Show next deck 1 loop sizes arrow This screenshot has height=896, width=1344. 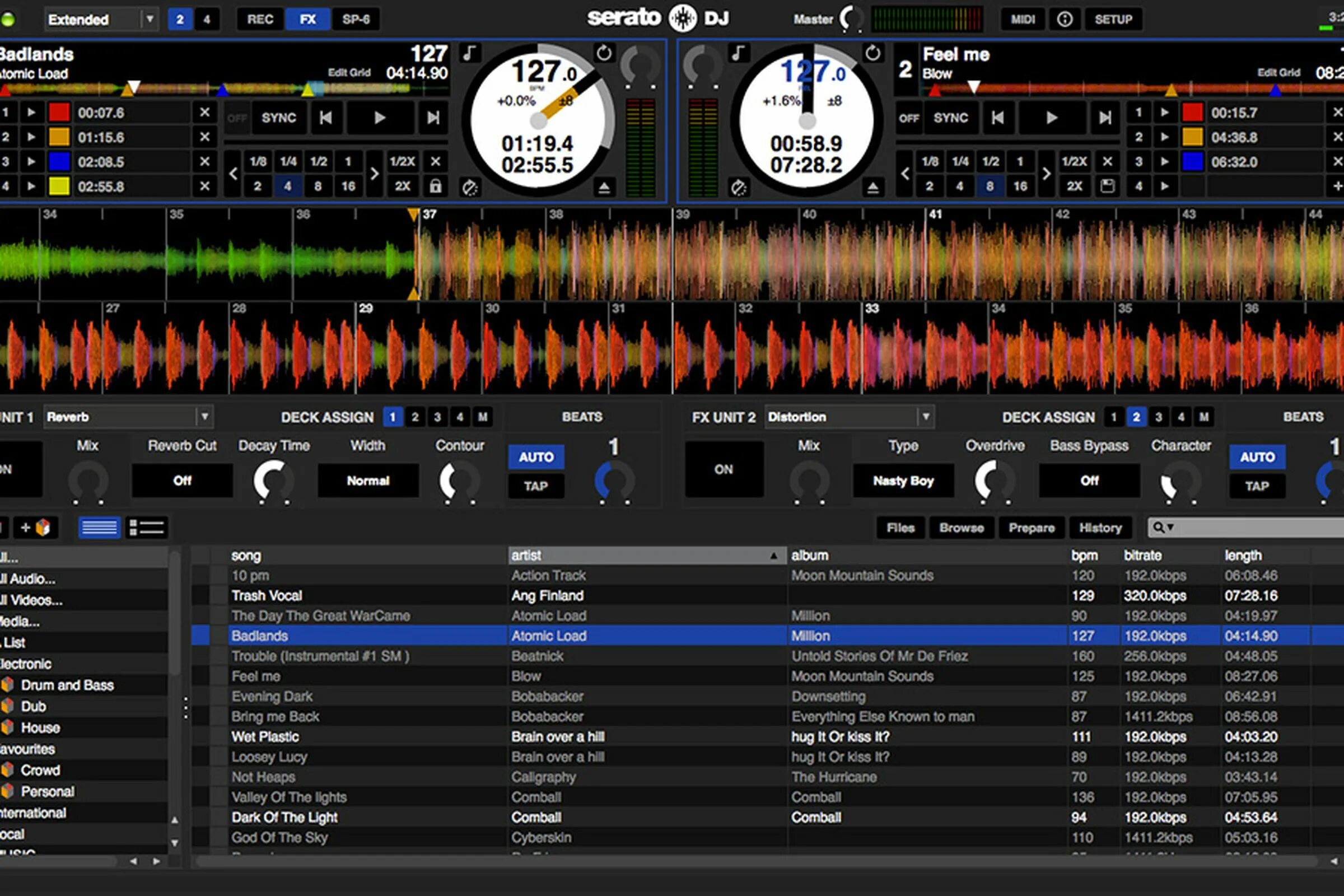coord(374,174)
